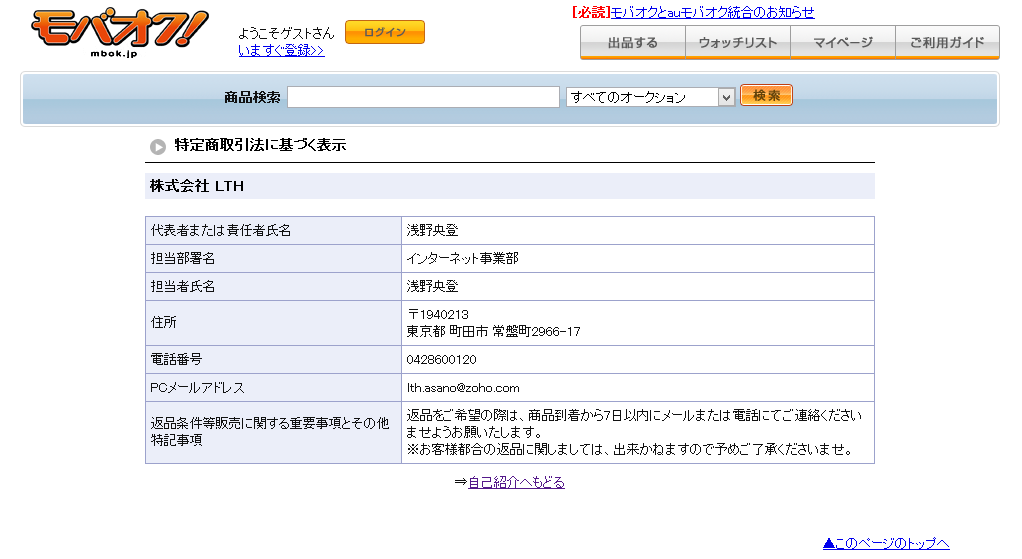Image resolution: width=1022 pixels, height=559 pixels.
Task: Click the phone number 0428600120
Action: [x=441, y=360]
